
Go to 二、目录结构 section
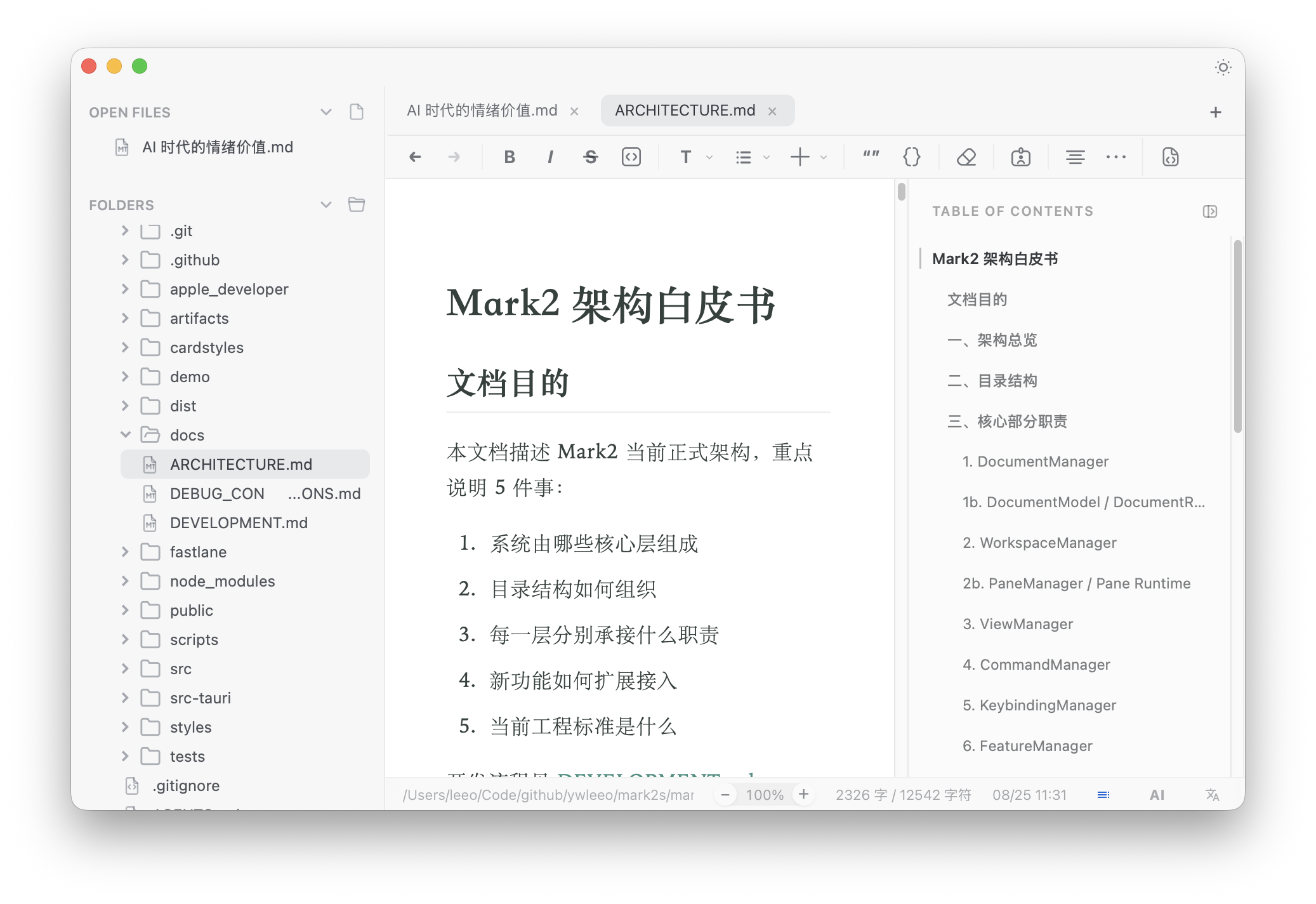(x=992, y=381)
